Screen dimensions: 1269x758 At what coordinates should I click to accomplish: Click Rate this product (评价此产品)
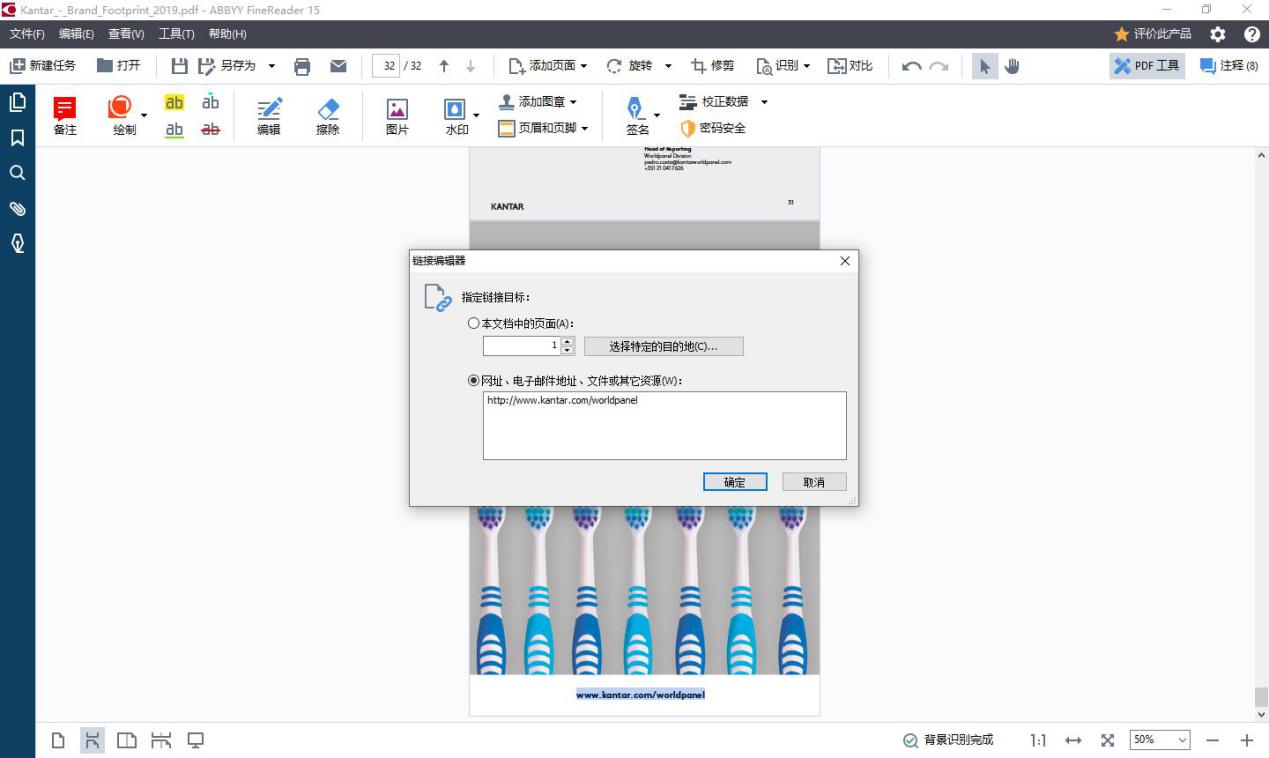click(1153, 34)
